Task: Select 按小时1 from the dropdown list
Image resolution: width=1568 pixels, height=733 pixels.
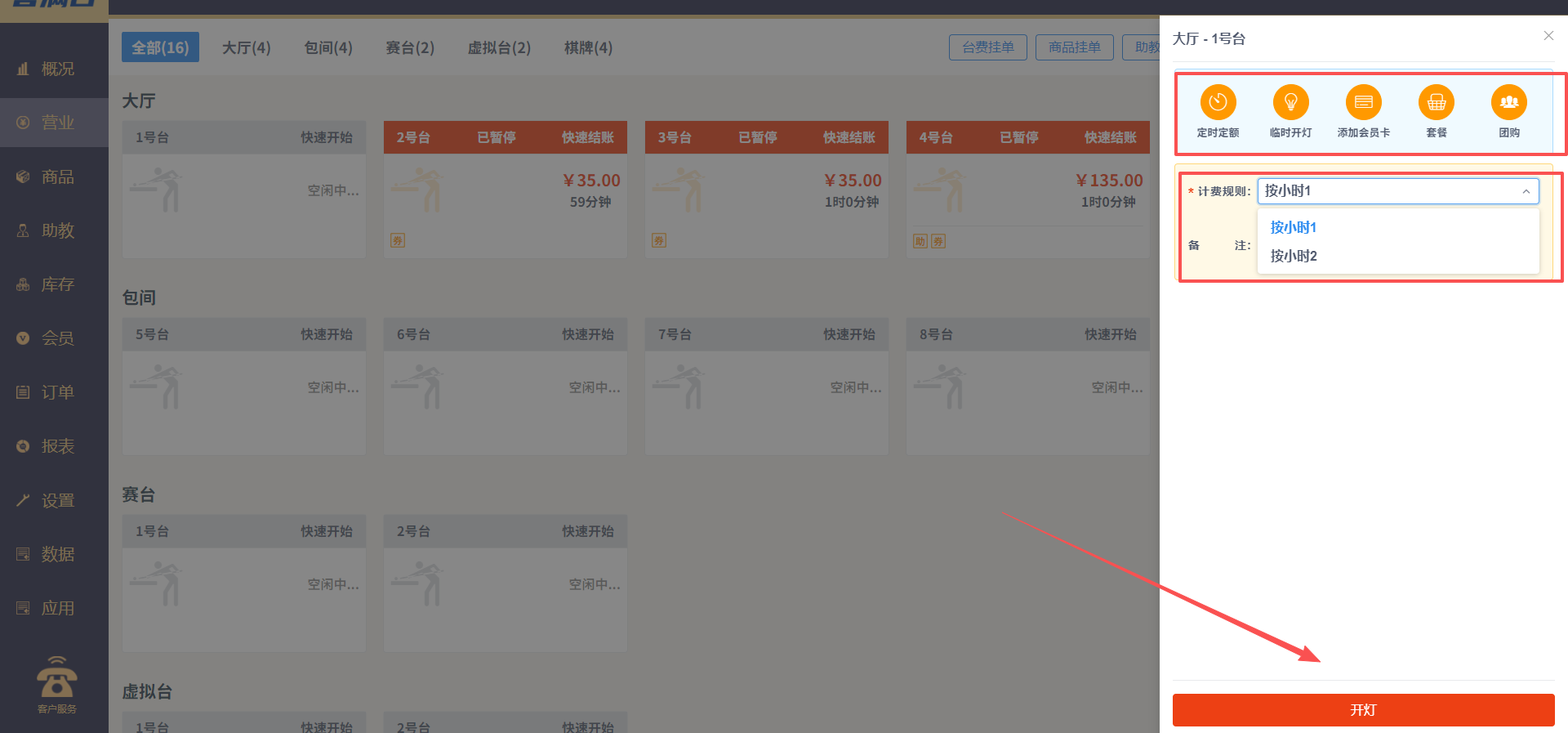Action: (1293, 227)
